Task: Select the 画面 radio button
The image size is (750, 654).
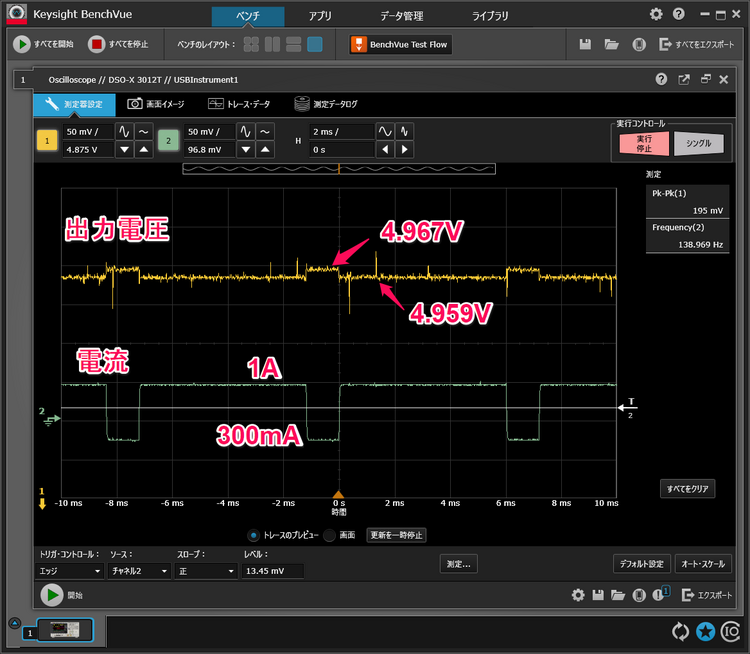Action: click(x=329, y=535)
